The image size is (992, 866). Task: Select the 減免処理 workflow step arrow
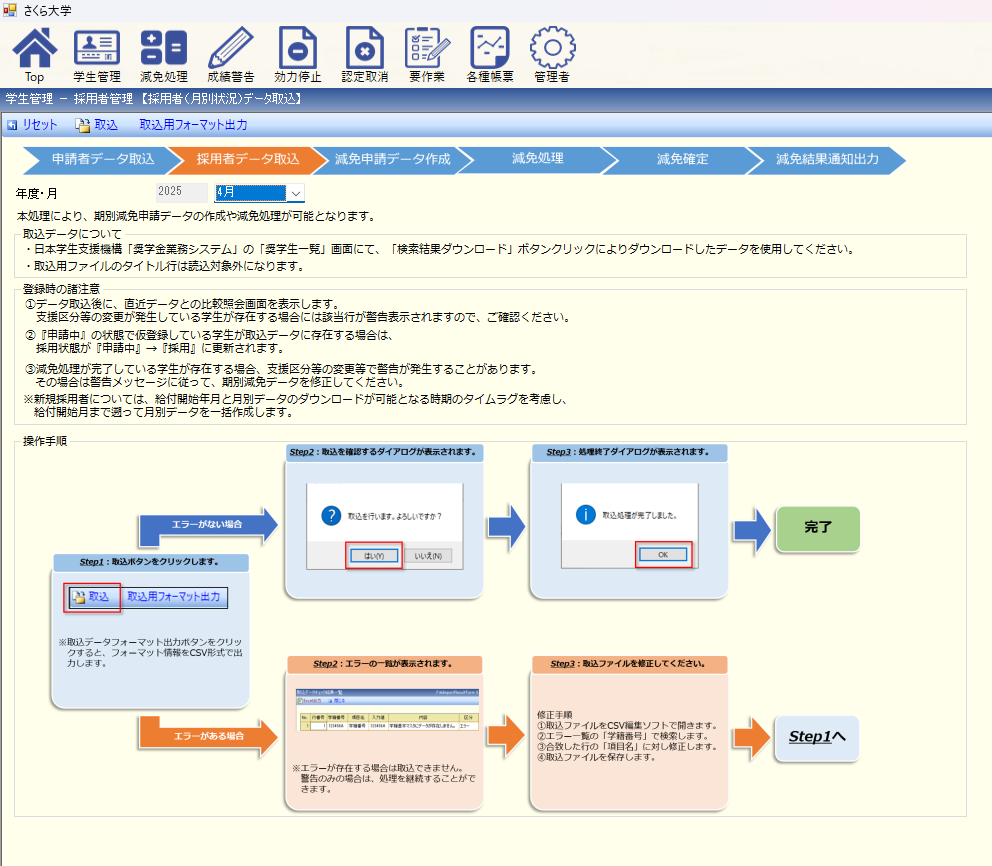(x=538, y=160)
